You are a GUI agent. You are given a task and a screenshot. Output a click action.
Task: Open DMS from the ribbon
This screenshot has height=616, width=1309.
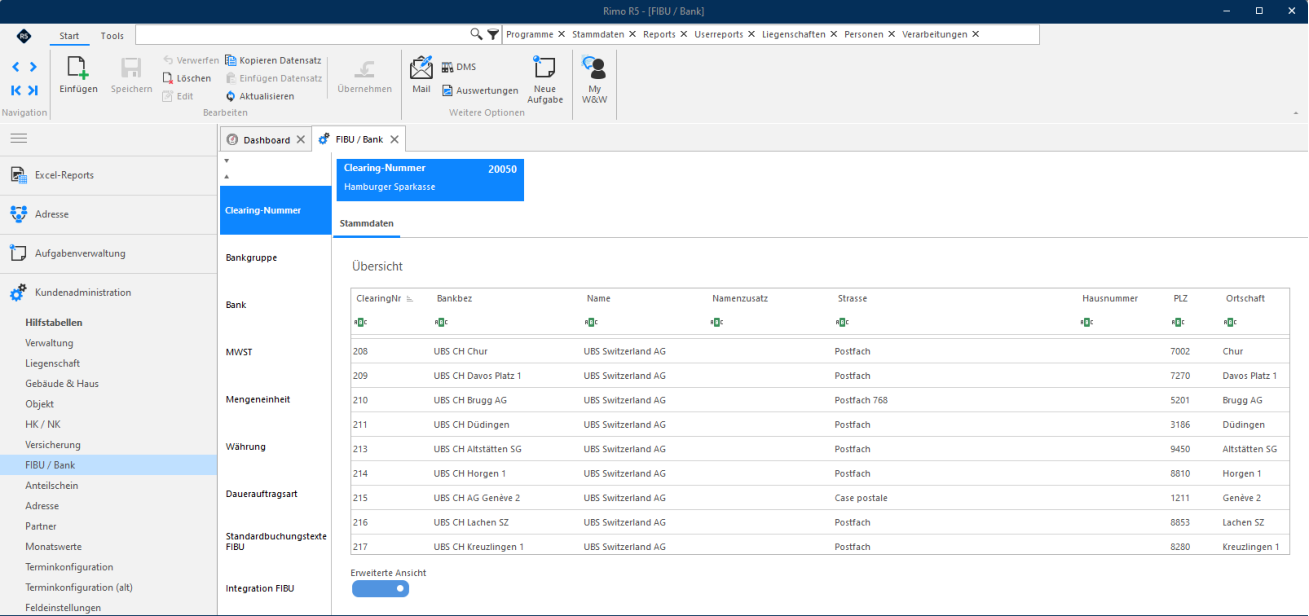pyautogui.click(x=458, y=67)
